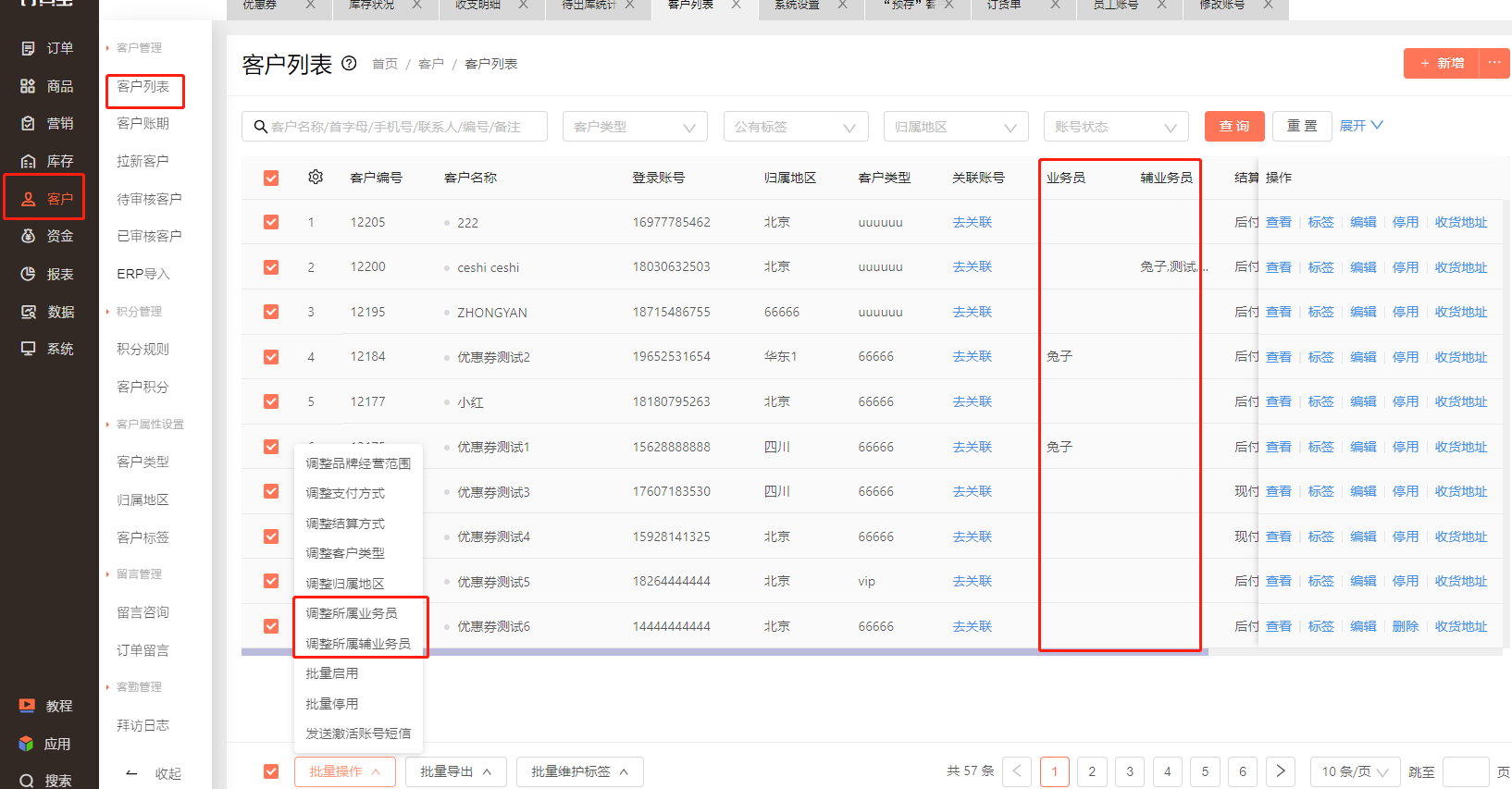The width and height of the screenshot is (1512, 789).
Task: Uncheck row 优惠券测试6 checkbox
Action: point(271,626)
